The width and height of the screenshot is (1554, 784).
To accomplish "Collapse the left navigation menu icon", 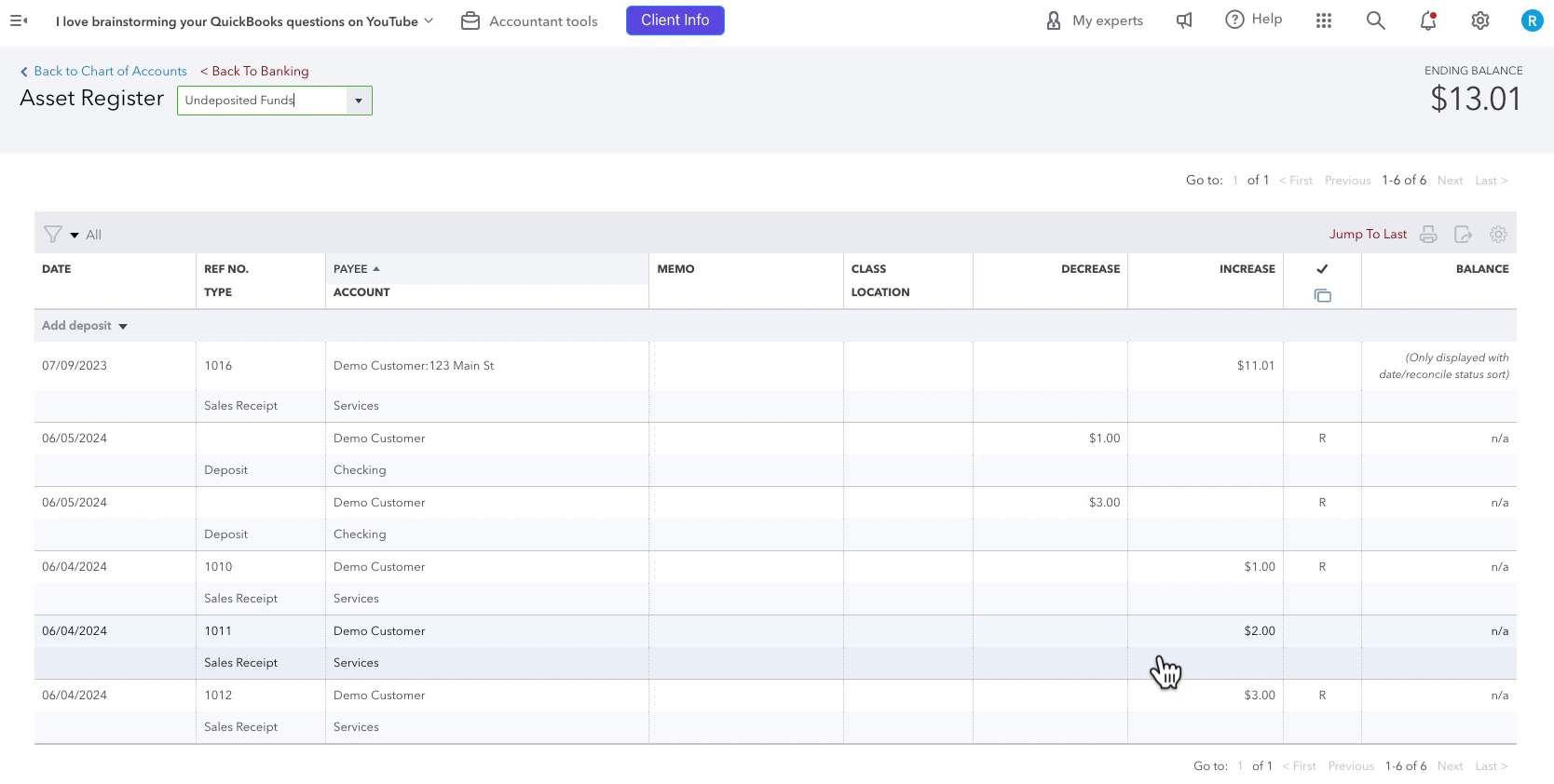I will pyautogui.click(x=19, y=20).
